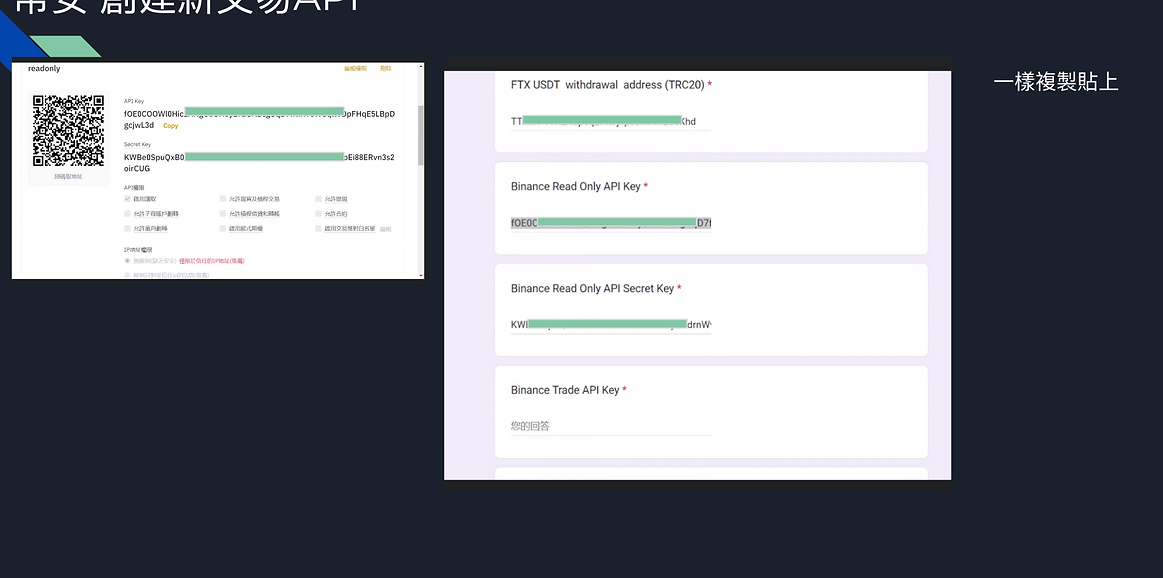
Task: Click the 一樣複製貼上 caption text
Action: [1055, 82]
